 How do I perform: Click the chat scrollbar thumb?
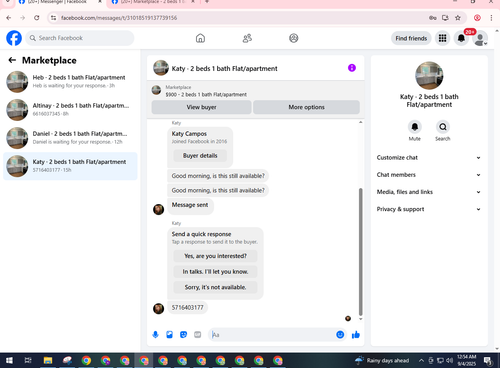tap(360, 252)
